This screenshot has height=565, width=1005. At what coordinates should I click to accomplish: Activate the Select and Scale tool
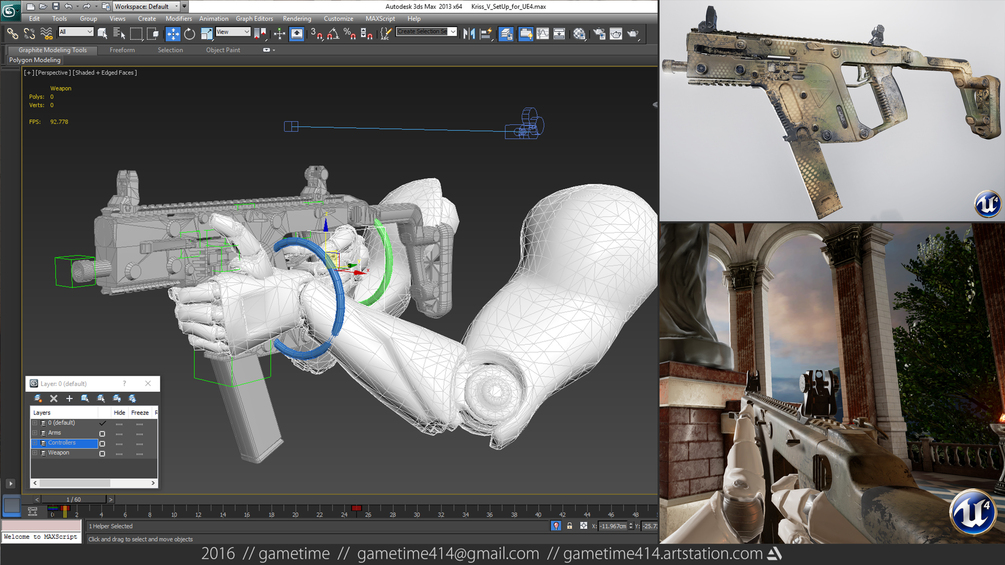point(206,33)
